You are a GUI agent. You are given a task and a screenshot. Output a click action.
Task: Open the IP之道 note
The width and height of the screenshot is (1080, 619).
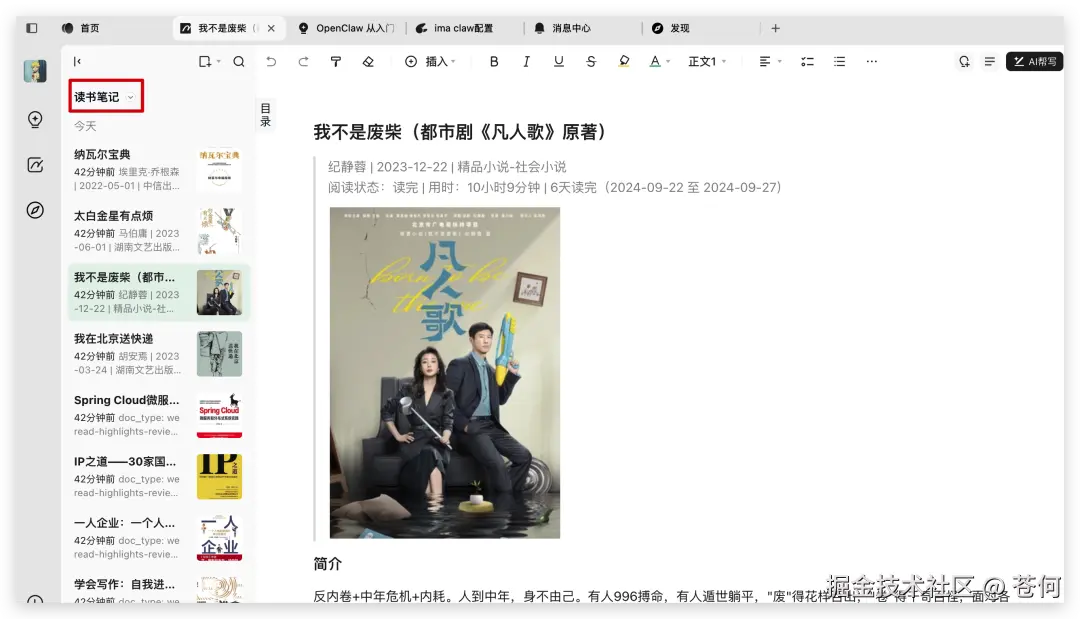pos(158,476)
